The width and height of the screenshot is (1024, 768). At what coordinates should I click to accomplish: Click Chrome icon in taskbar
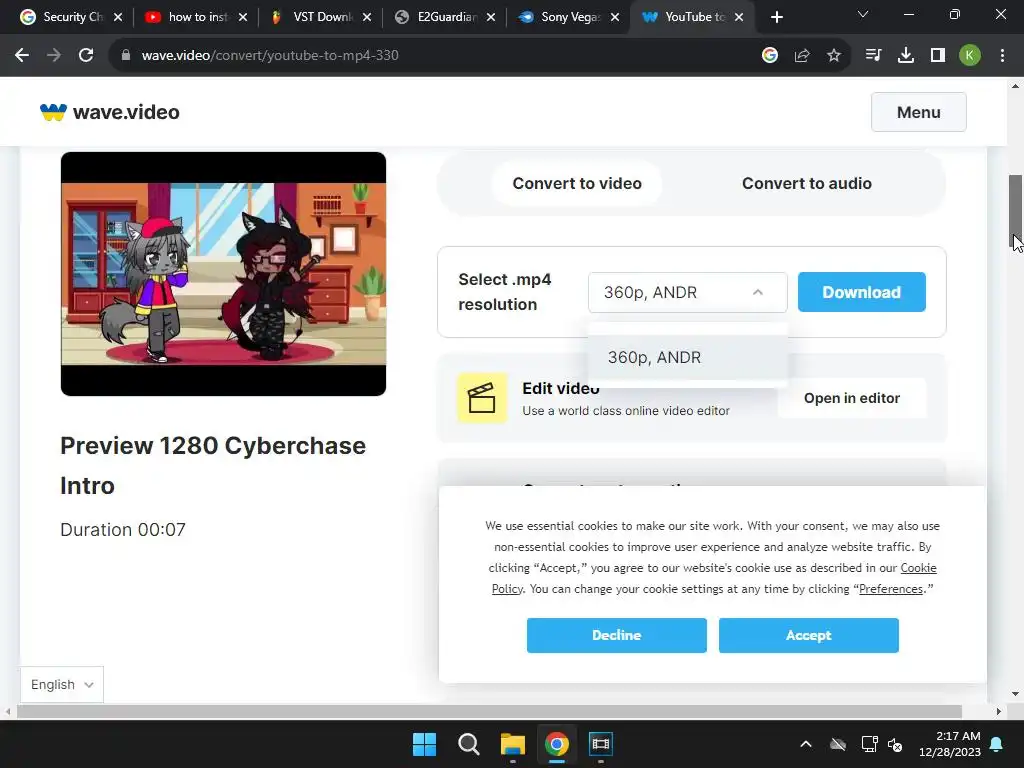point(556,744)
